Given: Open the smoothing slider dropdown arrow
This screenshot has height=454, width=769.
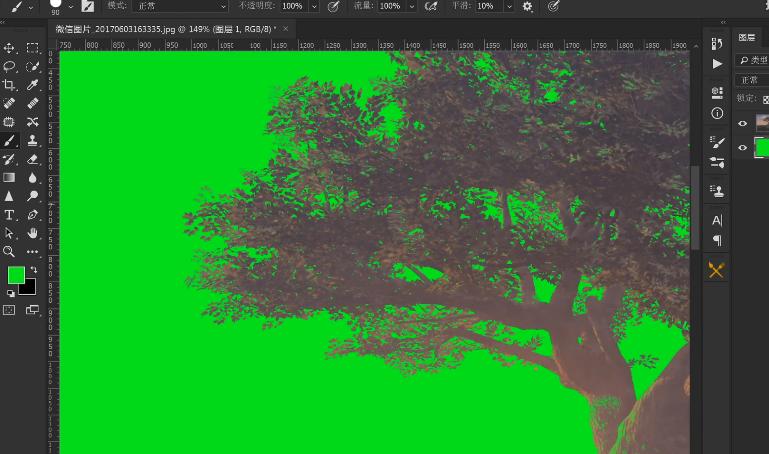Looking at the screenshot, I should click(x=510, y=6).
